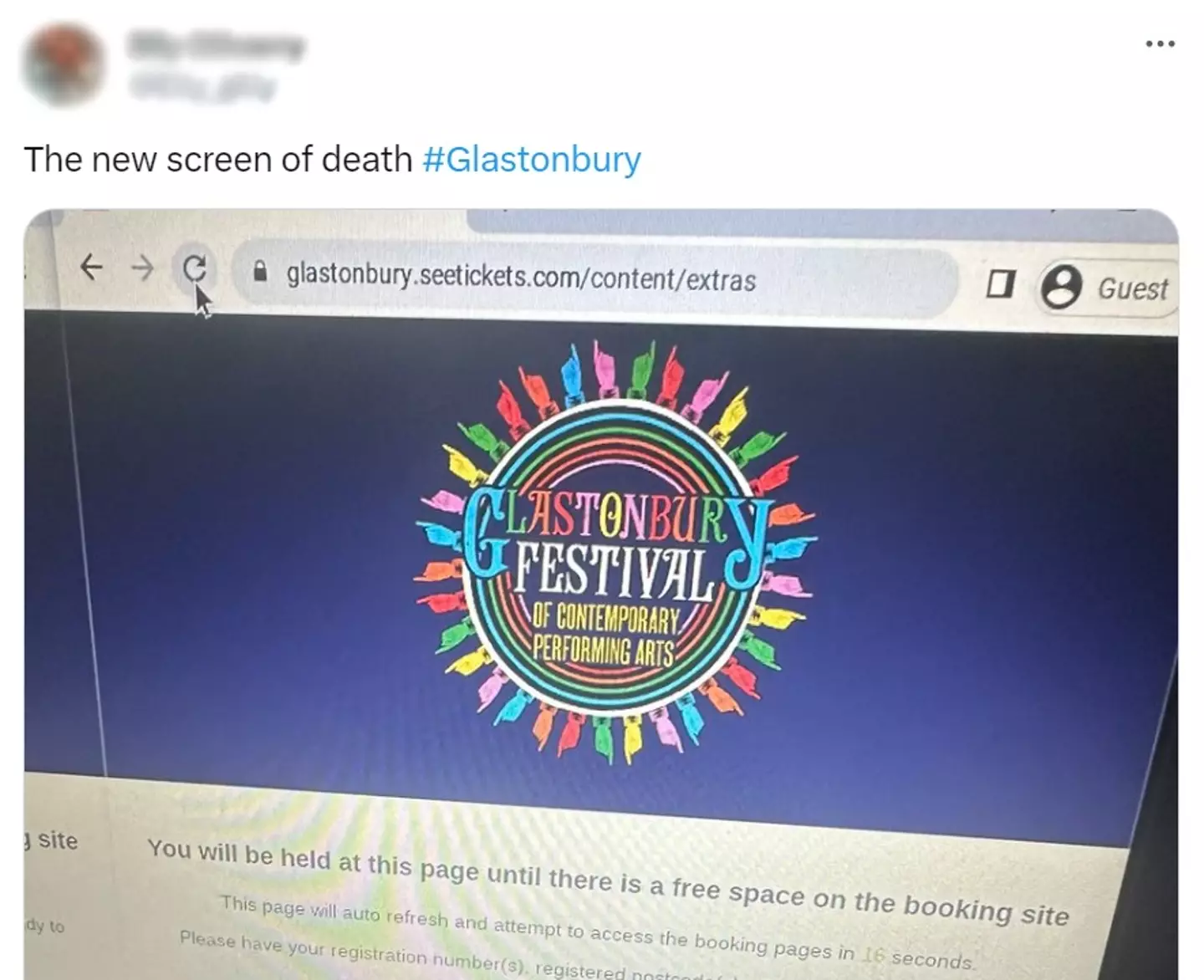Open the tweet's three-dot more options menu
The height and width of the screenshot is (980, 1204).
[1160, 43]
